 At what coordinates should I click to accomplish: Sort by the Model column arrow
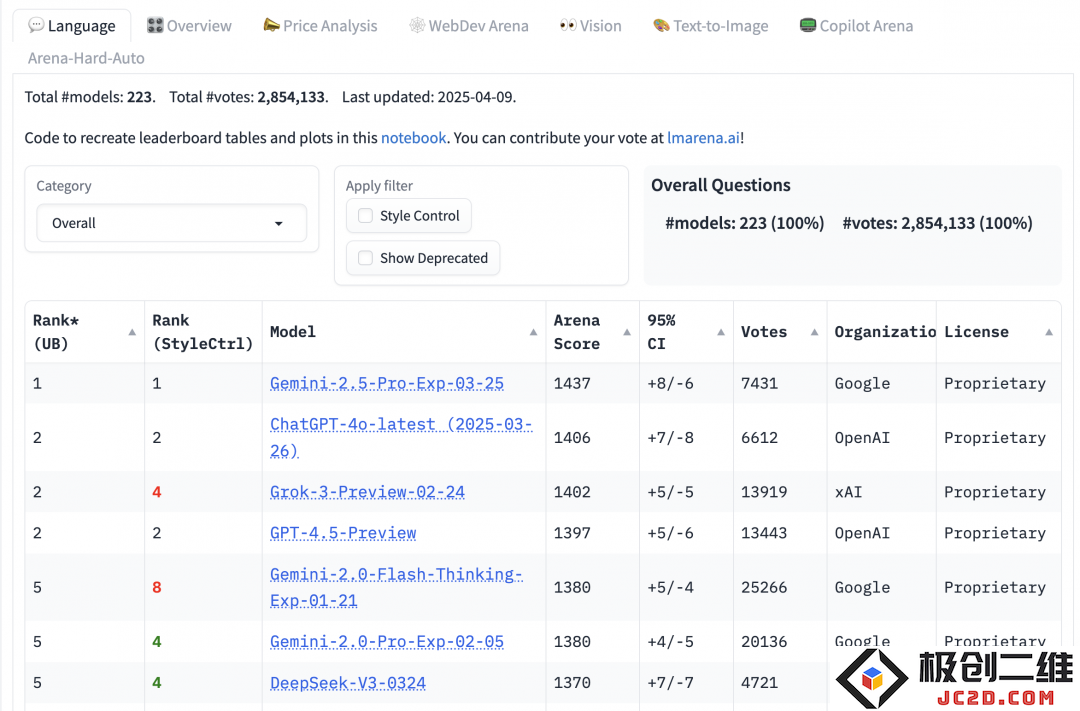pos(533,332)
